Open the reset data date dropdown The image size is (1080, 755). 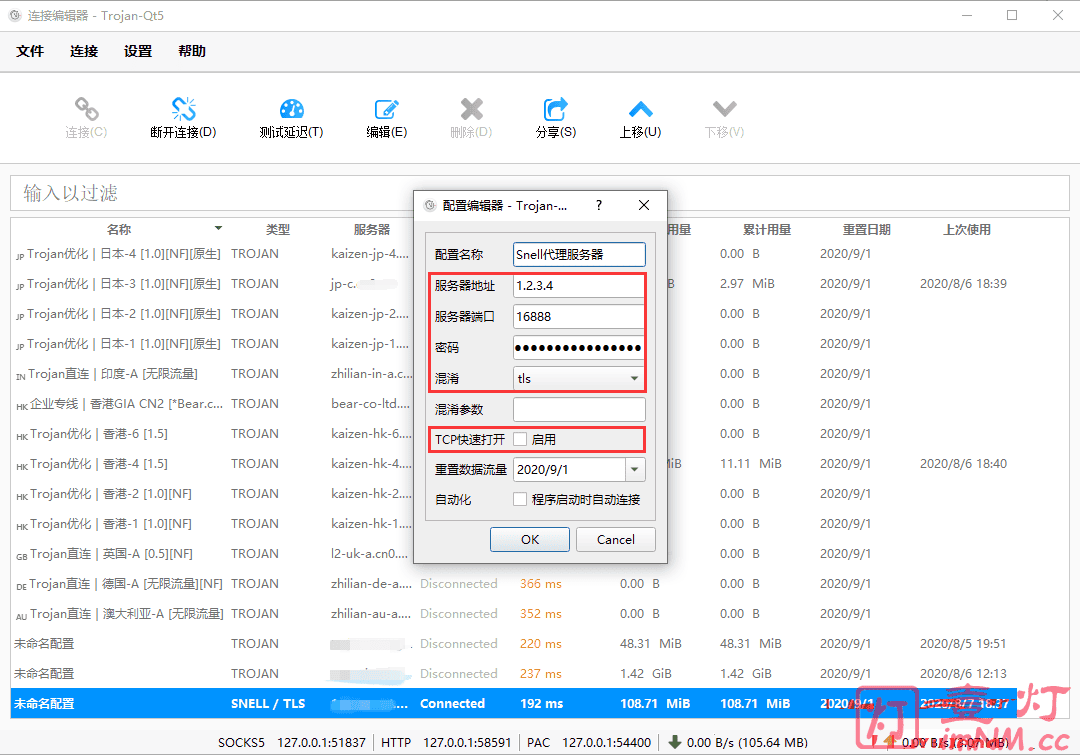(635, 469)
